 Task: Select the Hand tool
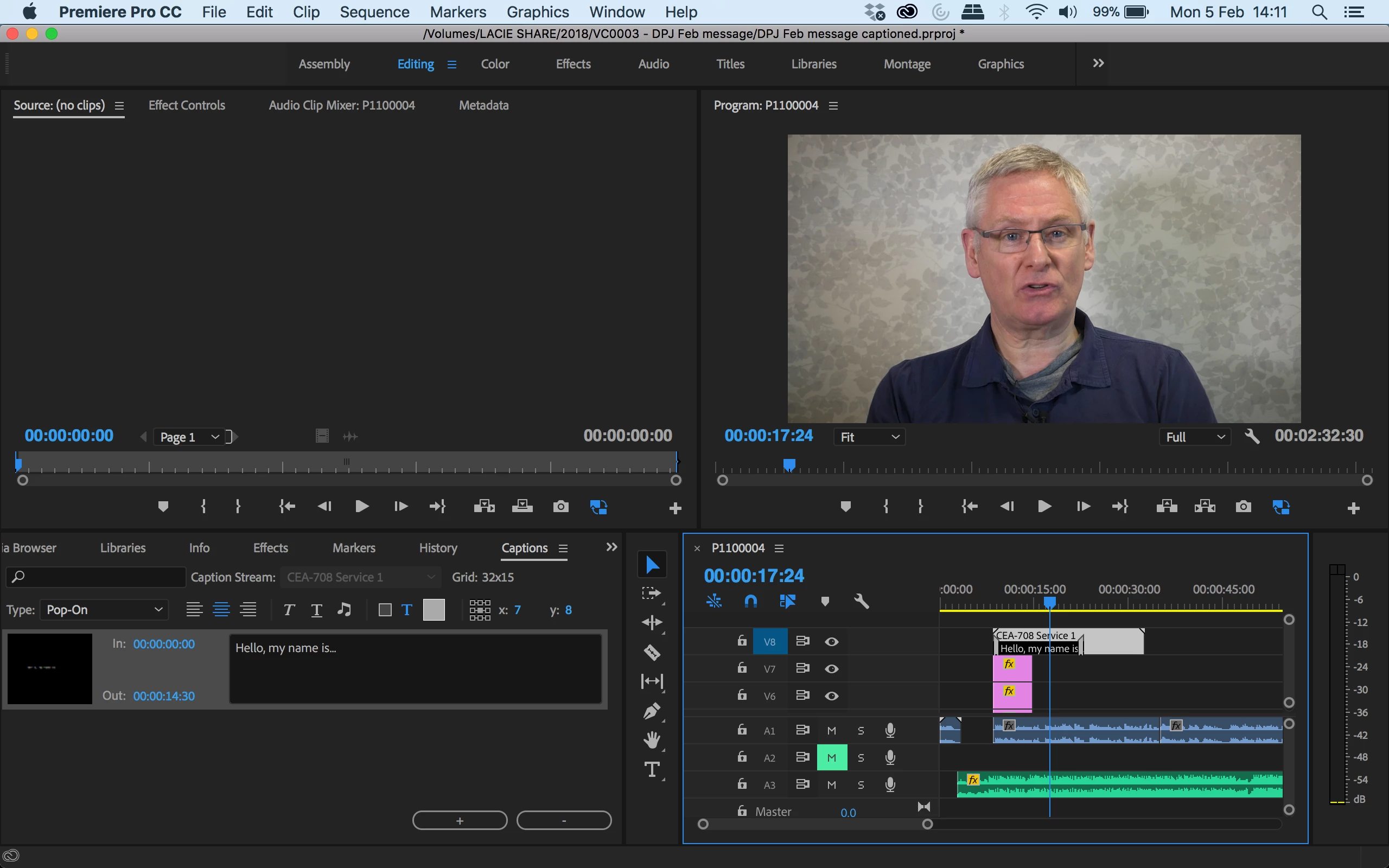click(652, 740)
